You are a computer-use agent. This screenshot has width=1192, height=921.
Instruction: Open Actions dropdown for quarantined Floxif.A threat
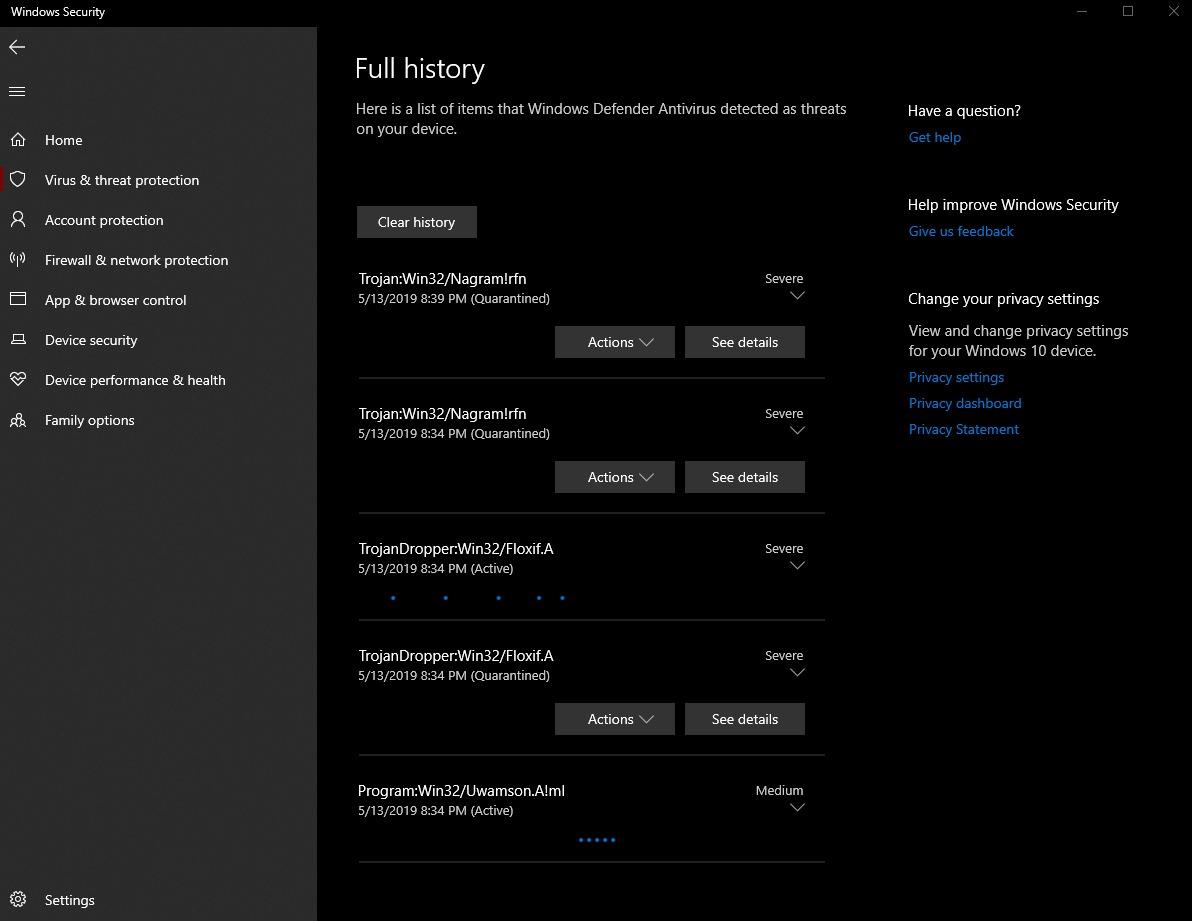point(614,719)
